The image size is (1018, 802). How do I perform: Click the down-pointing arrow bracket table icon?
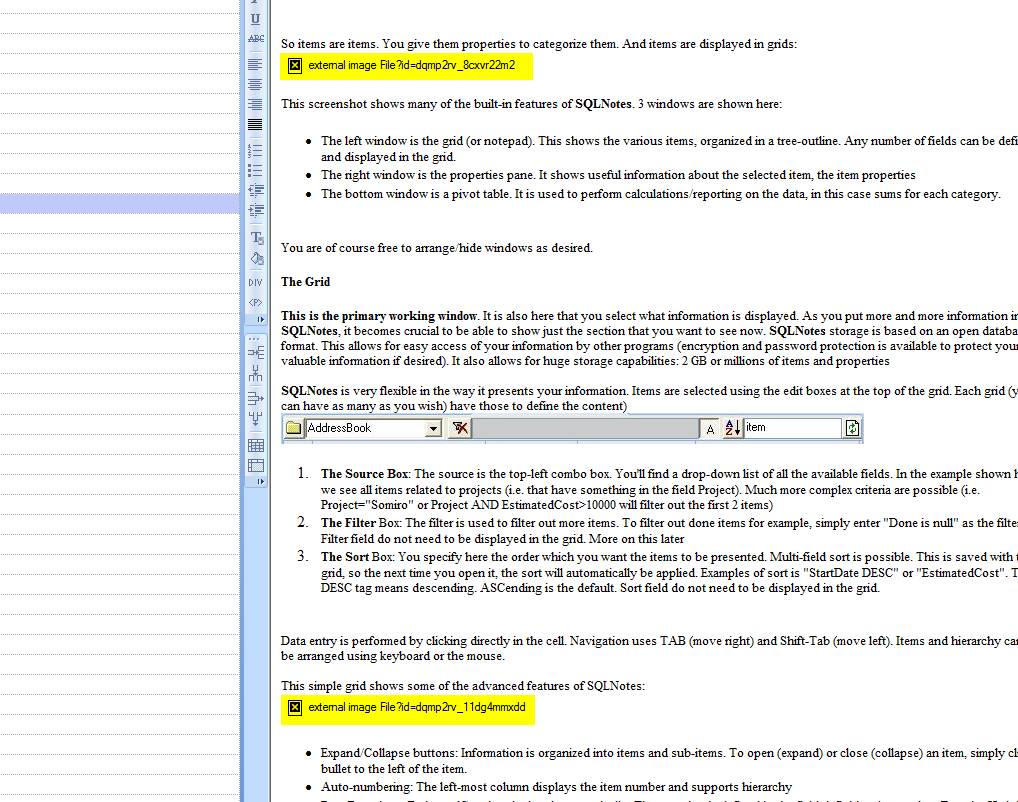pyautogui.click(x=256, y=419)
